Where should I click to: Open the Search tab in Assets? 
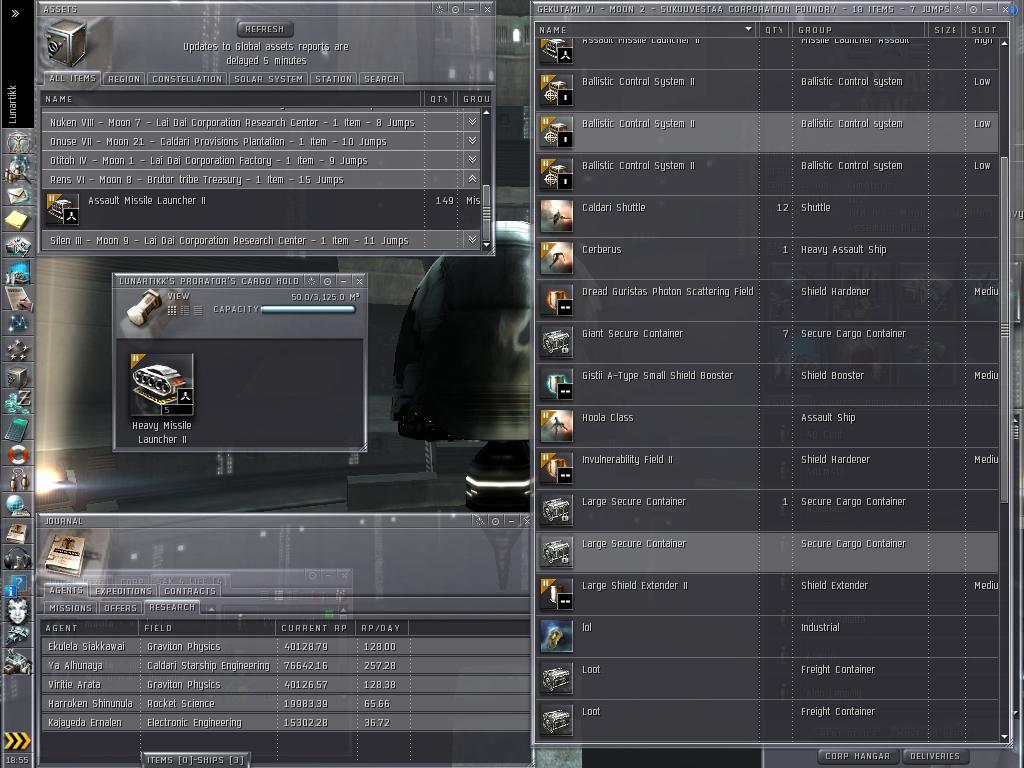coord(381,79)
